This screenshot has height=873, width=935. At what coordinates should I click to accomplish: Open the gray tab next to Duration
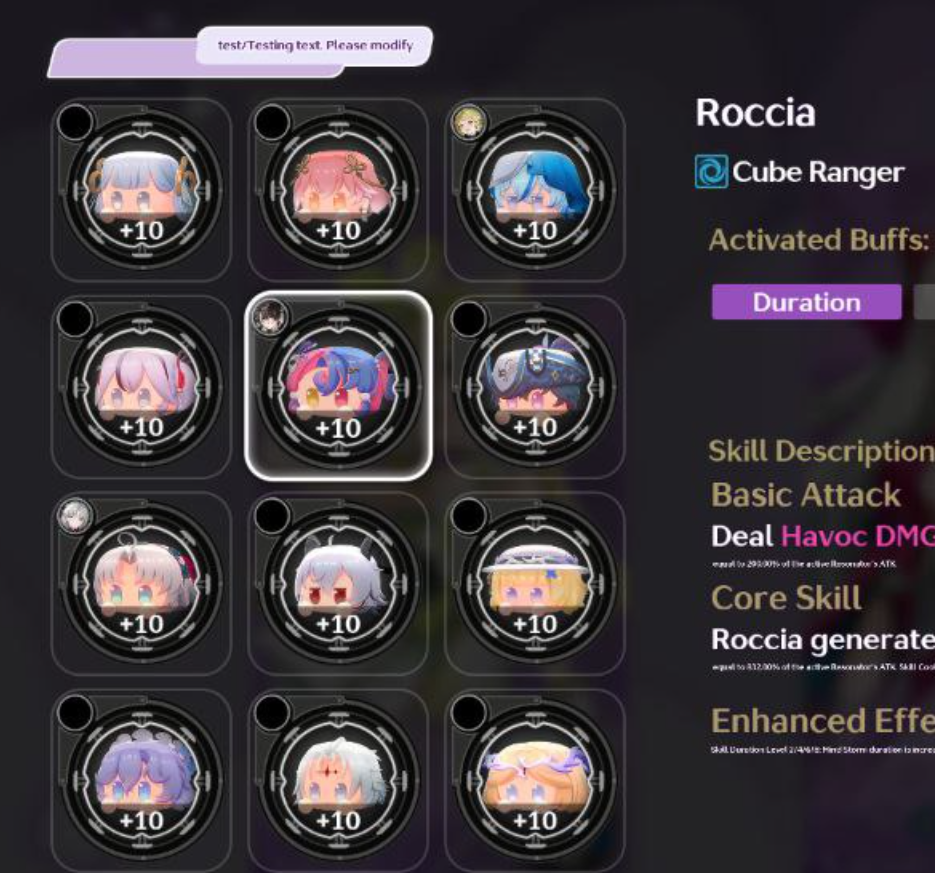pos(924,302)
